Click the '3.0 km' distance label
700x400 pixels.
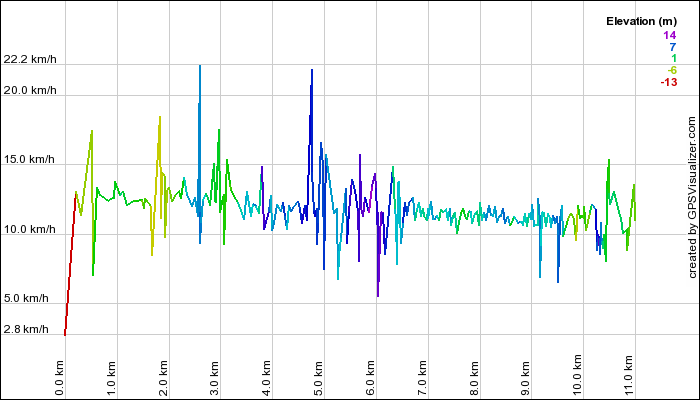click(215, 378)
